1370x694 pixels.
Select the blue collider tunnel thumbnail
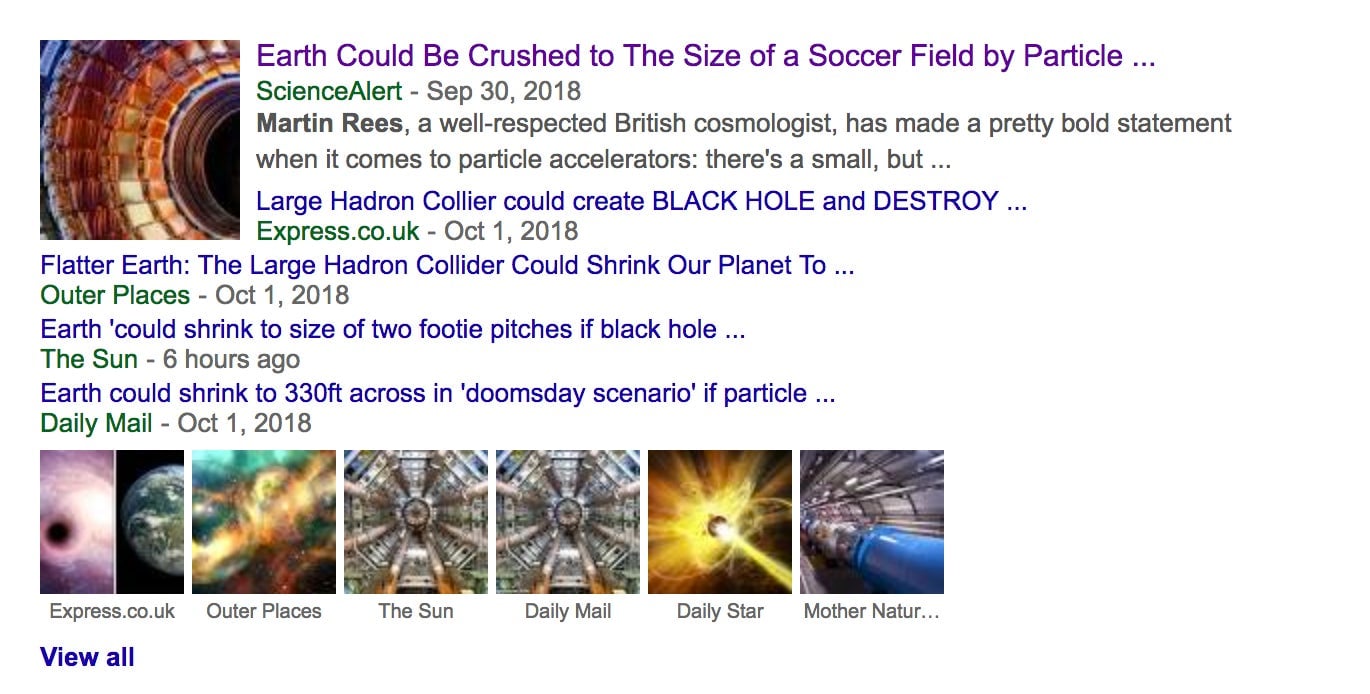872,522
